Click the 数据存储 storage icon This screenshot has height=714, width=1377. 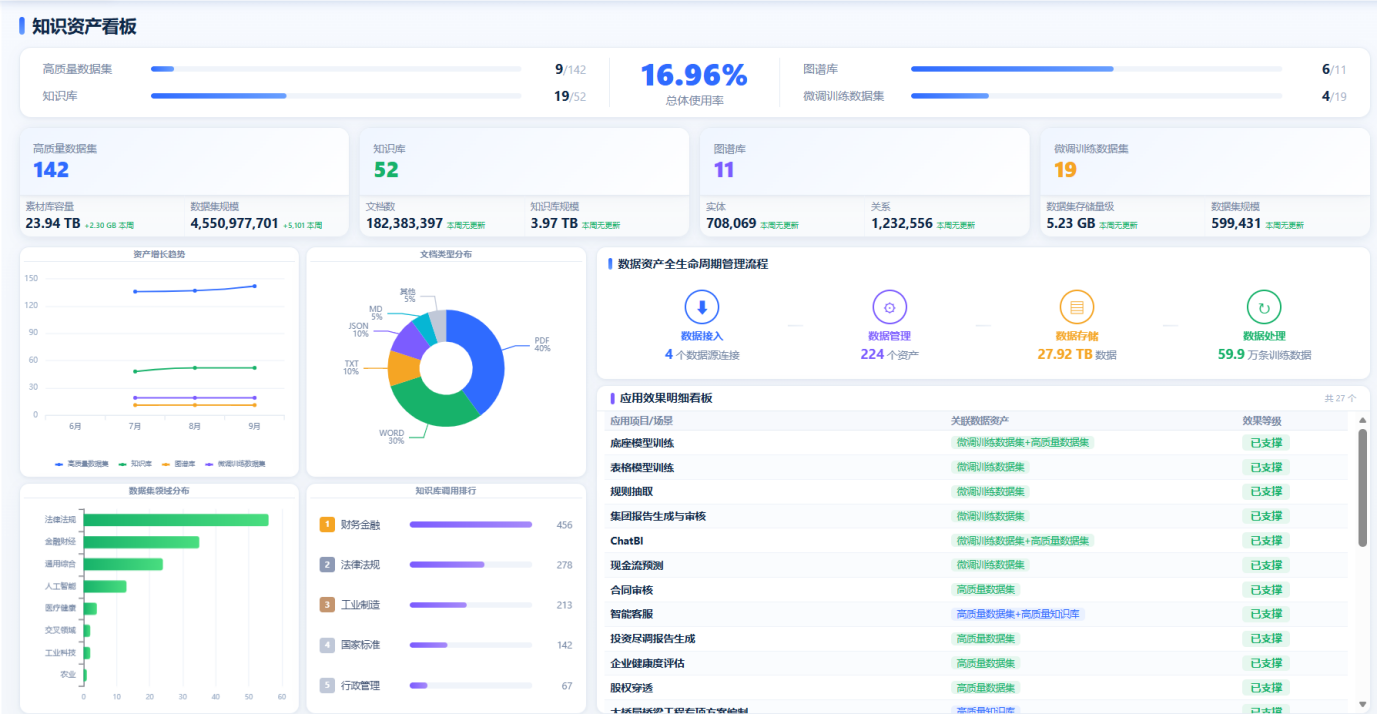tap(1076, 307)
